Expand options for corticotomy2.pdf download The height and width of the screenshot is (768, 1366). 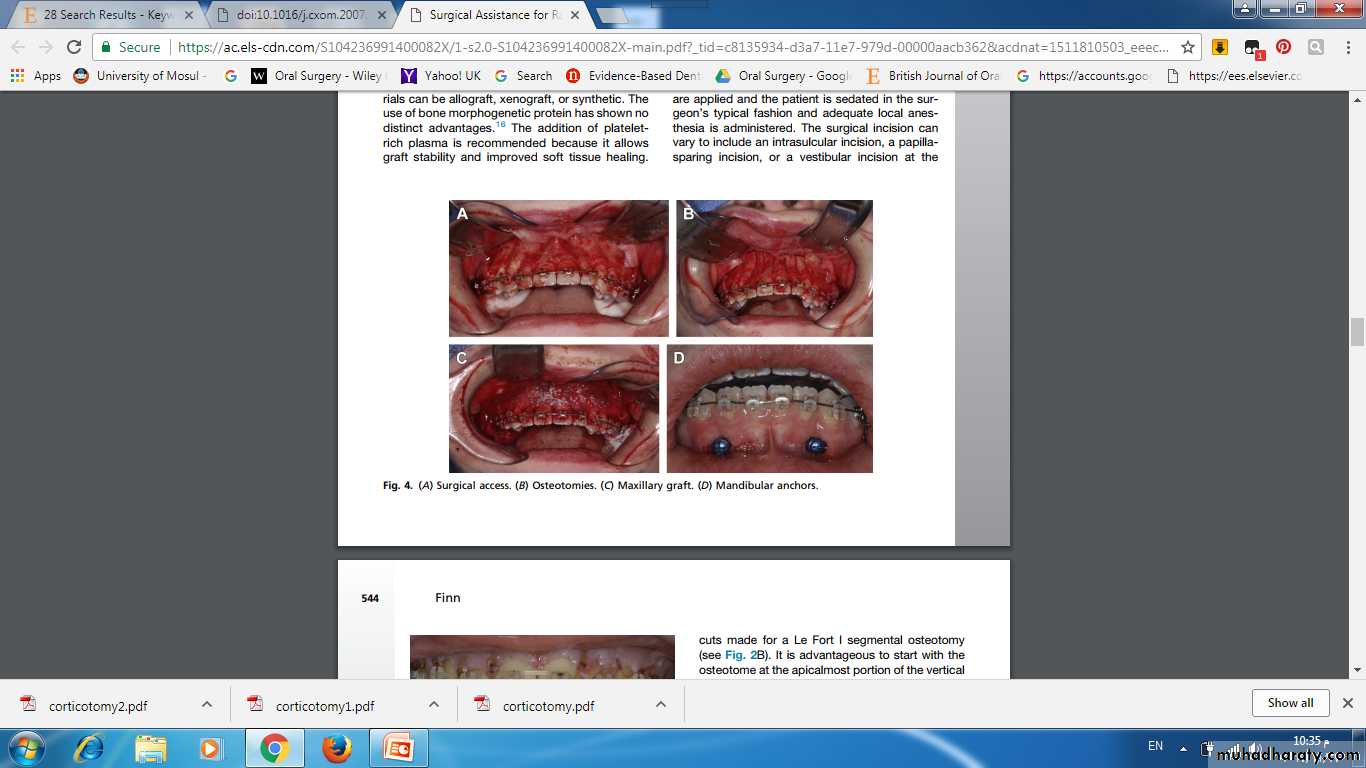[207, 704]
